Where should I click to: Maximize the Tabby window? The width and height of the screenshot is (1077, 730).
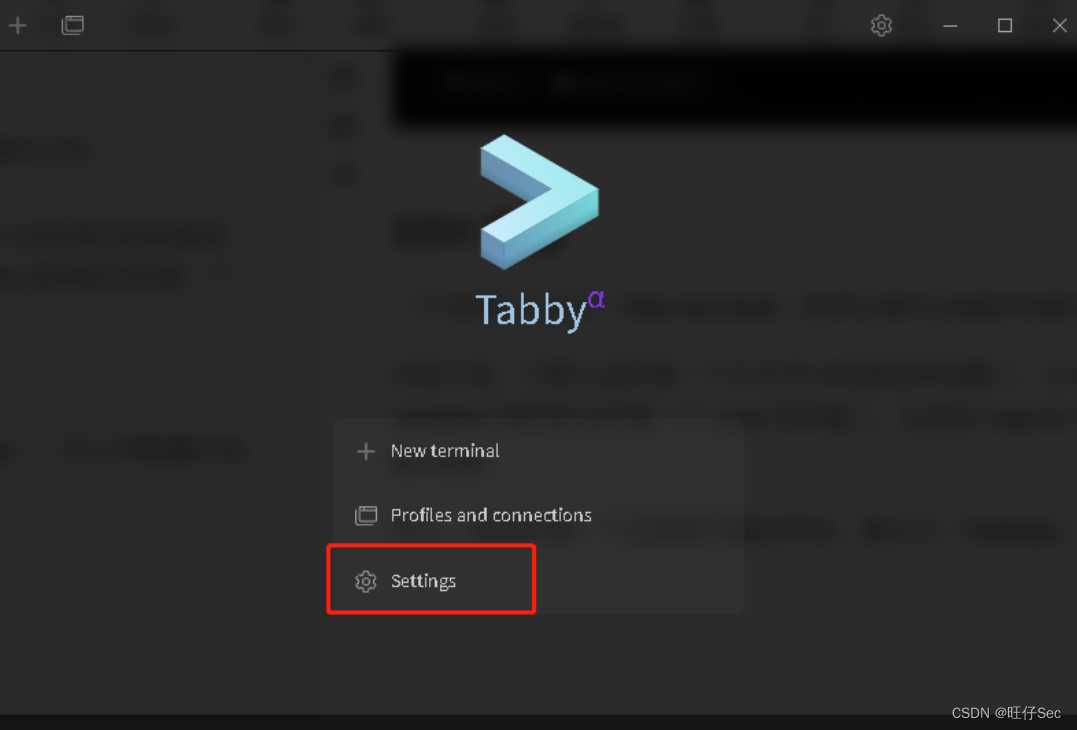(x=1005, y=25)
